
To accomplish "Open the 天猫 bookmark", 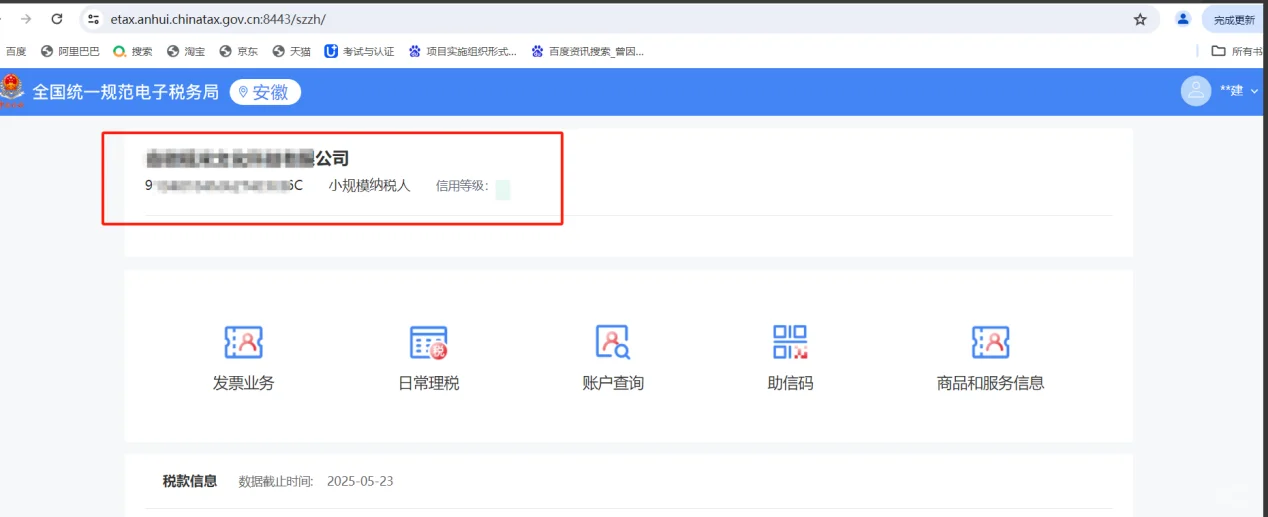I will tap(292, 51).
